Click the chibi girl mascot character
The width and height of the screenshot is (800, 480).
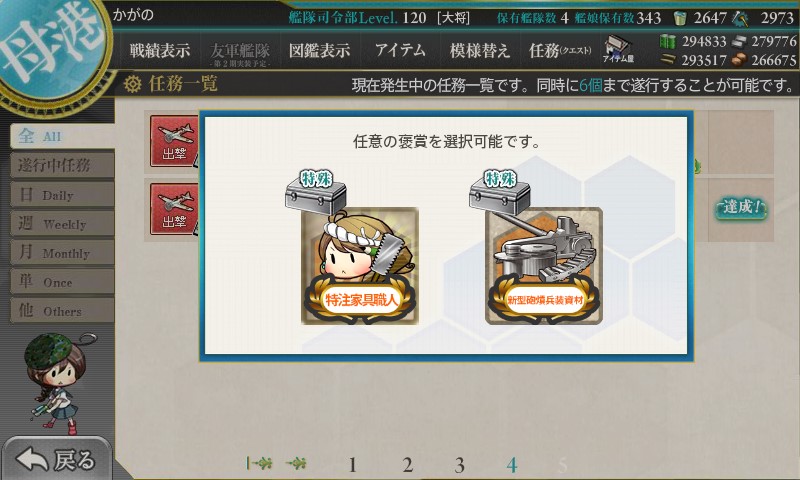(57, 382)
